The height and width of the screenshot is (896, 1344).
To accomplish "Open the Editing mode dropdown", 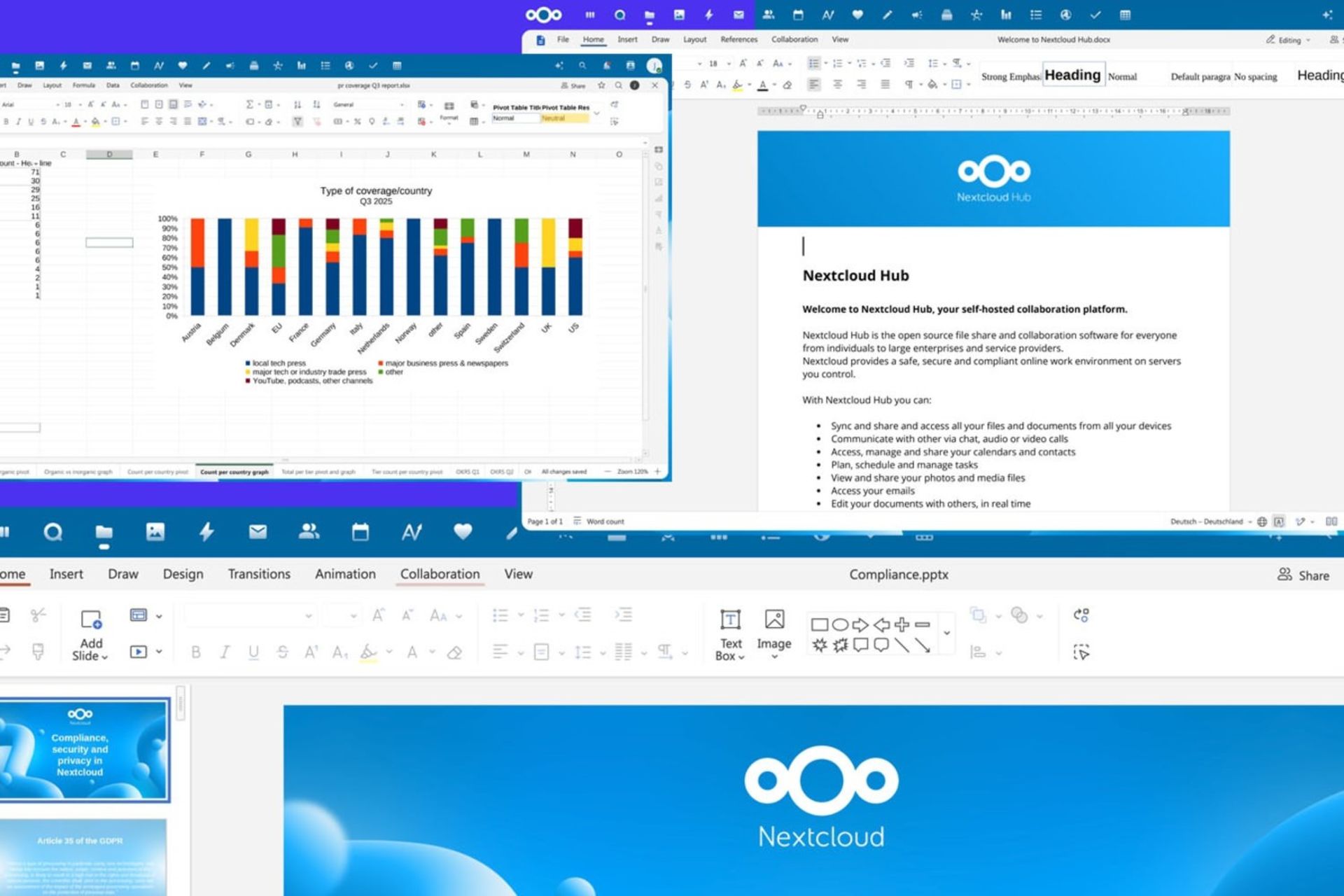I will [1288, 40].
